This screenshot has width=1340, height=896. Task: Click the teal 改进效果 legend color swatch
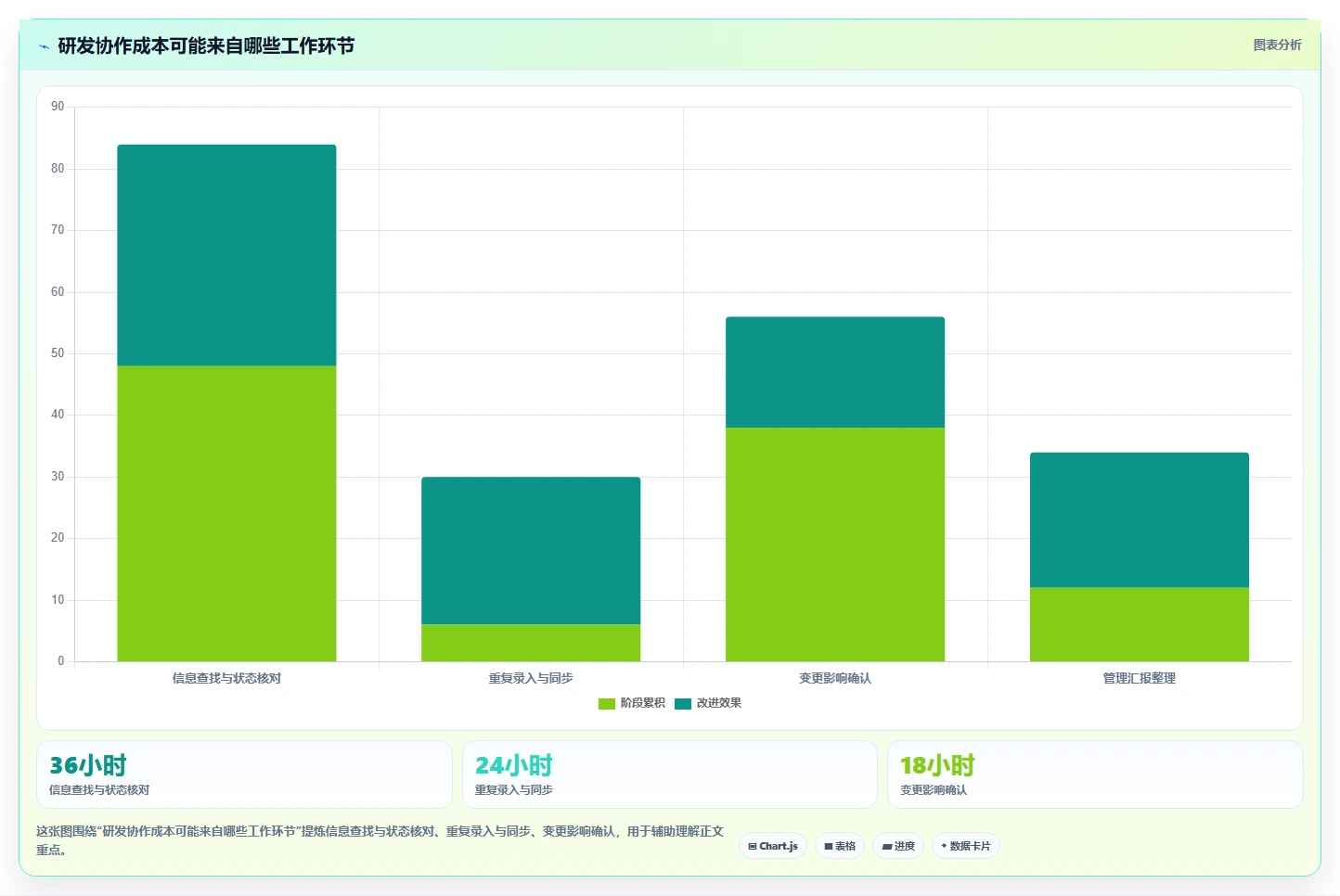click(x=683, y=704)
